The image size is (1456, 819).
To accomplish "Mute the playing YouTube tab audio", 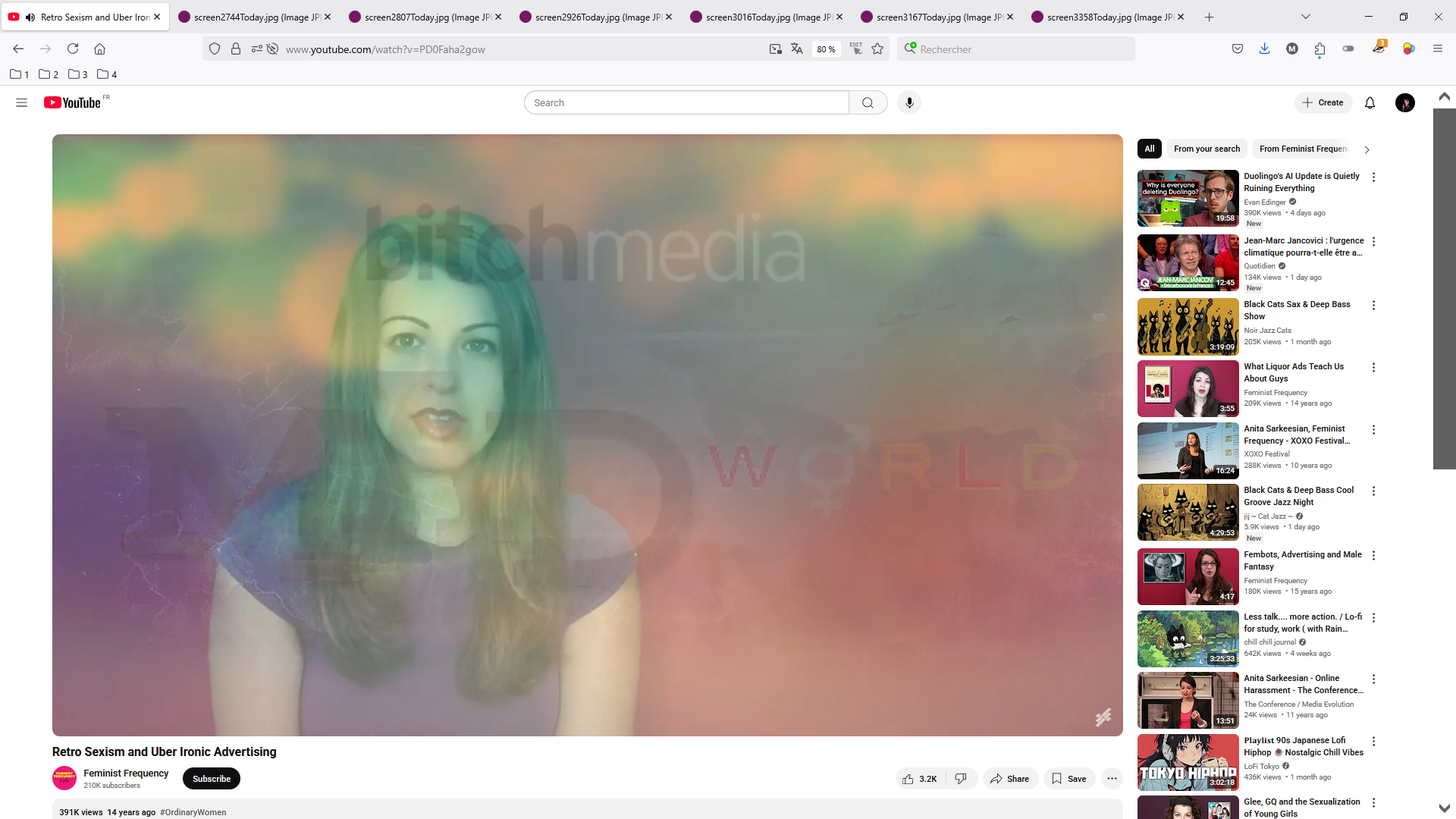I will pos(30,17).
